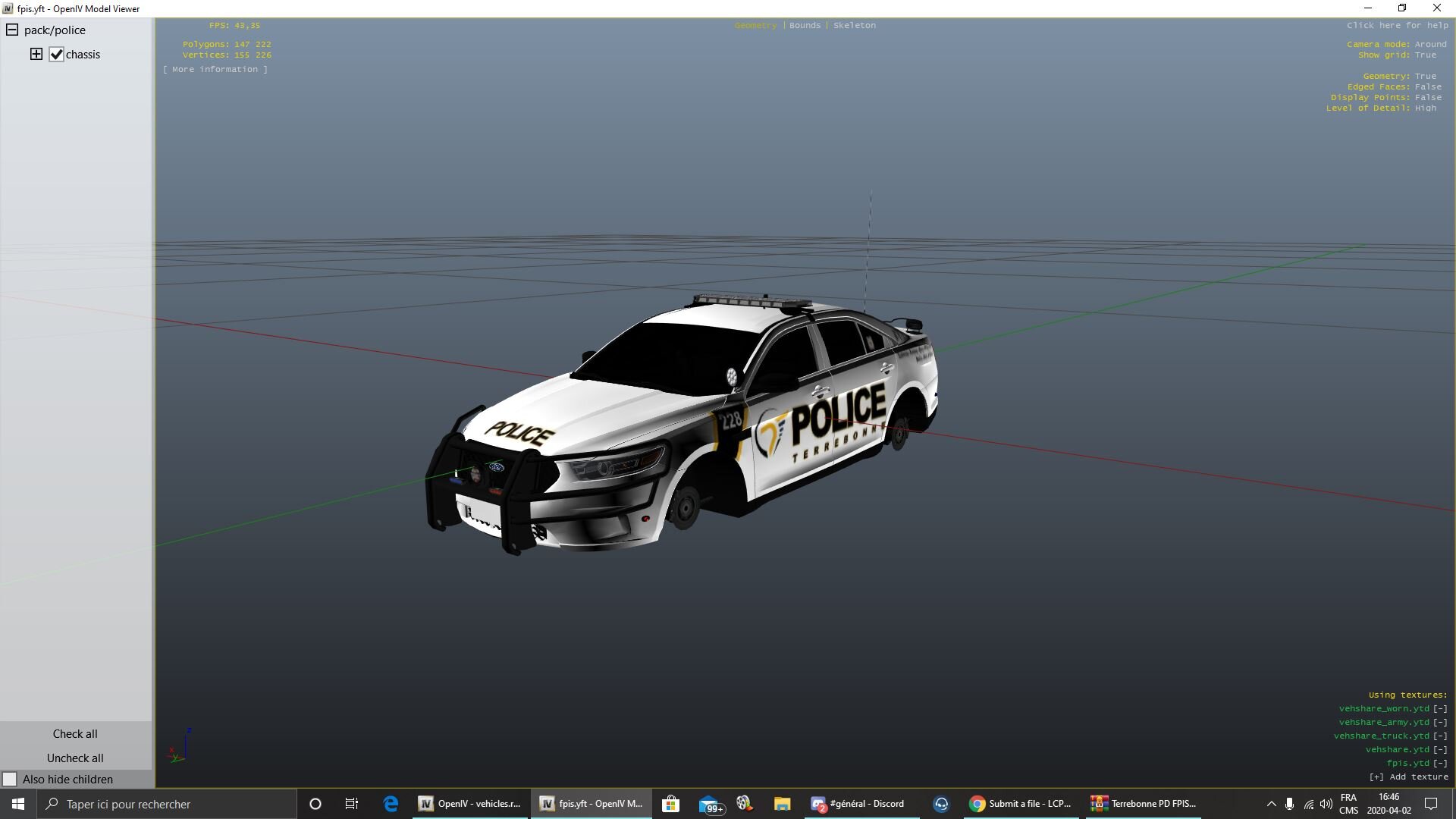
Task: Uncheck the chassis visibility checkbox
Action: pyautogui.click(x=56, y=55)
